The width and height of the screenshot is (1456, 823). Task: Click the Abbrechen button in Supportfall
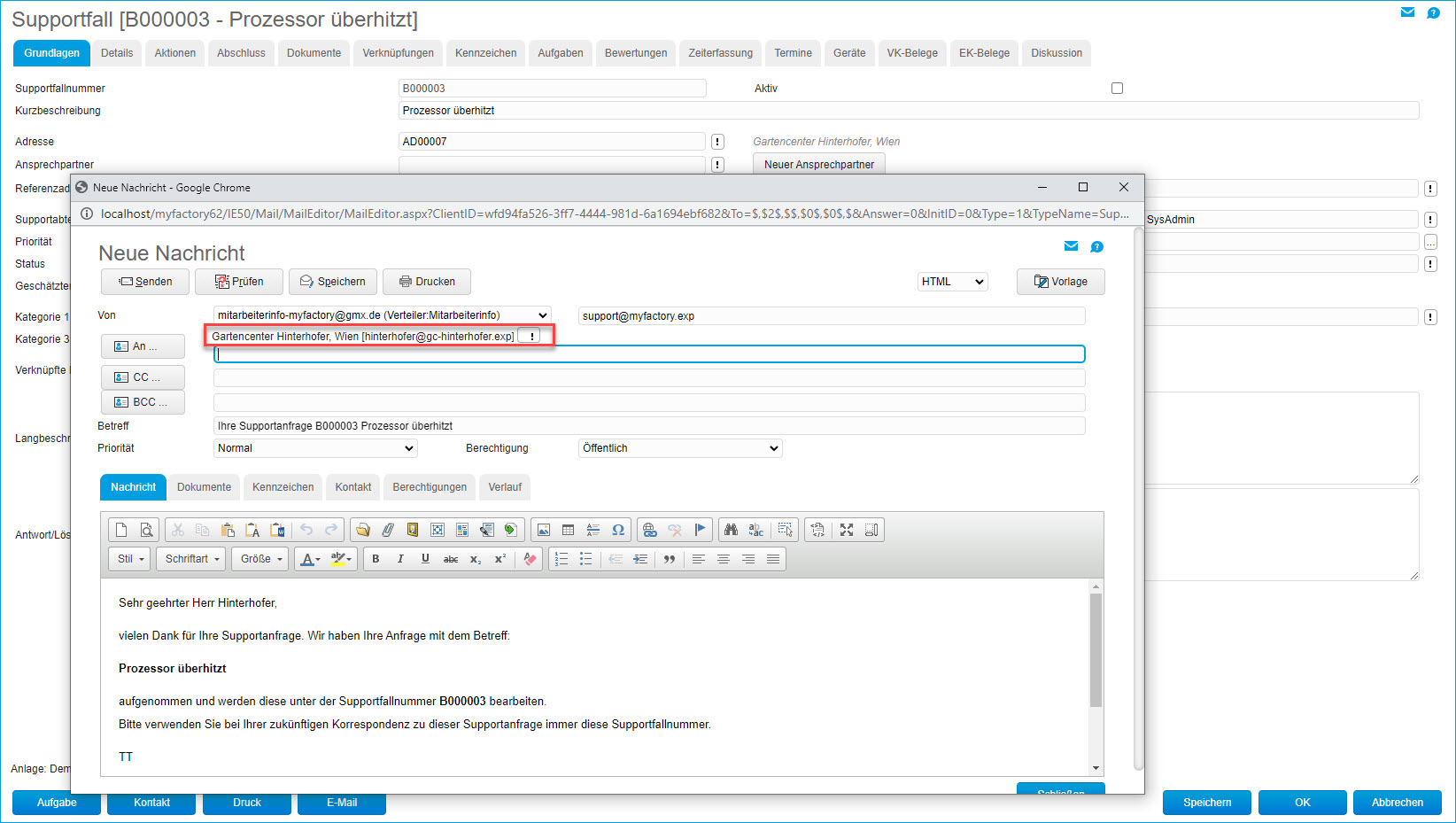[x=1398, y=803]
